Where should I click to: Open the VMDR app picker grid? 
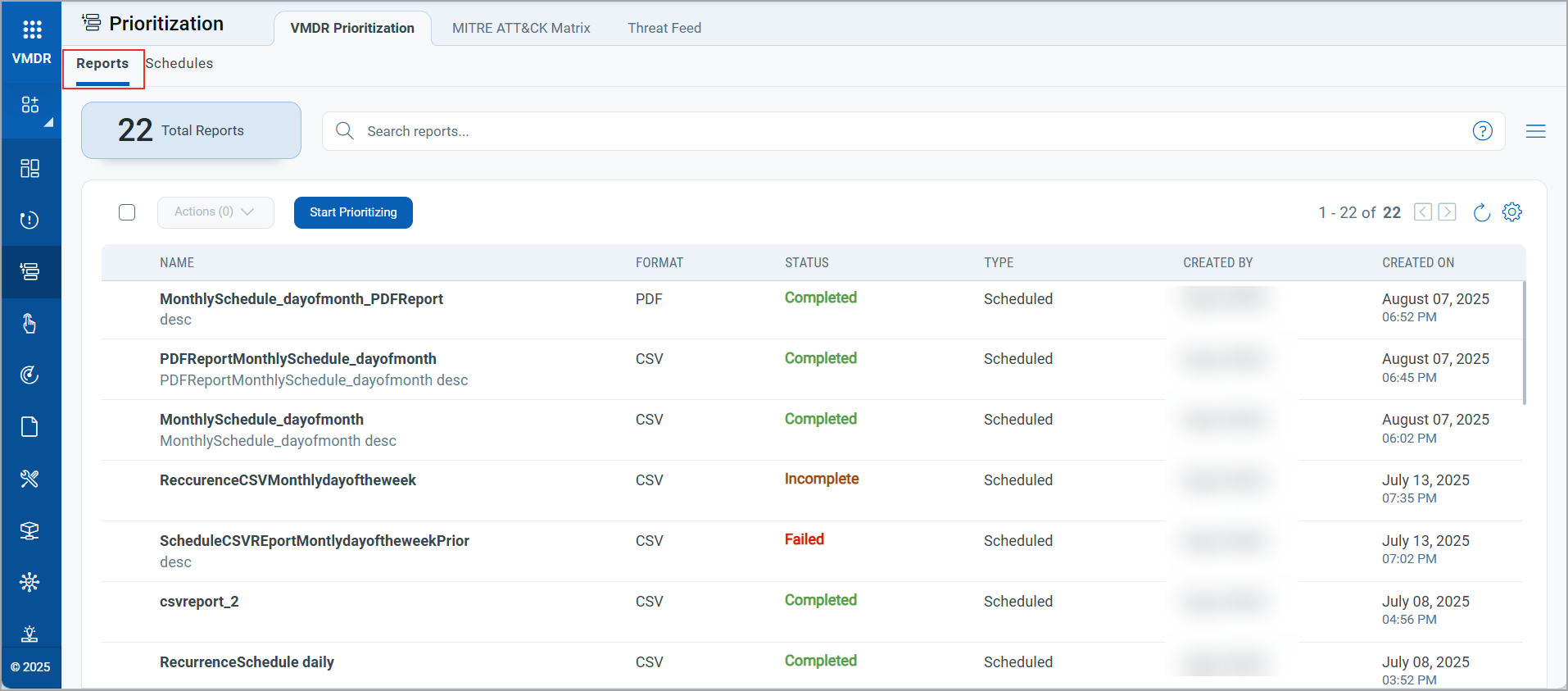pyautogui.click(x=32, y=30)
